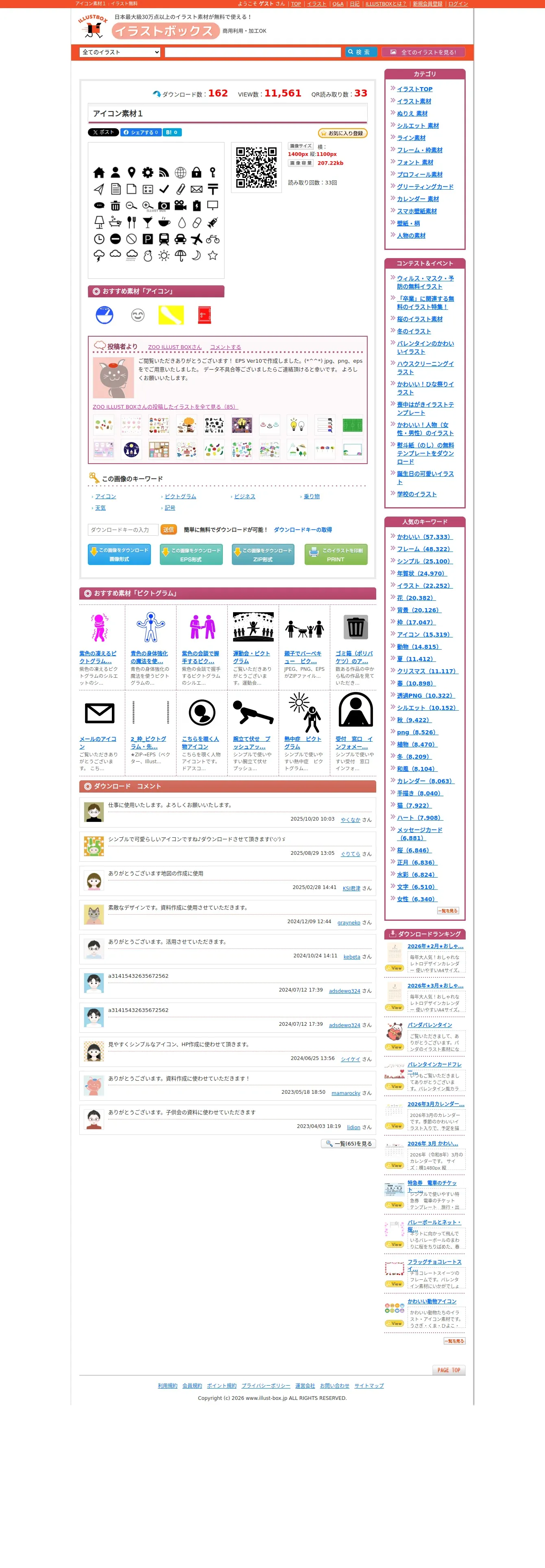Screen dimensions: 545x1568
Task: Click 全てのイラストを見る button
Action: pos(423,53)
